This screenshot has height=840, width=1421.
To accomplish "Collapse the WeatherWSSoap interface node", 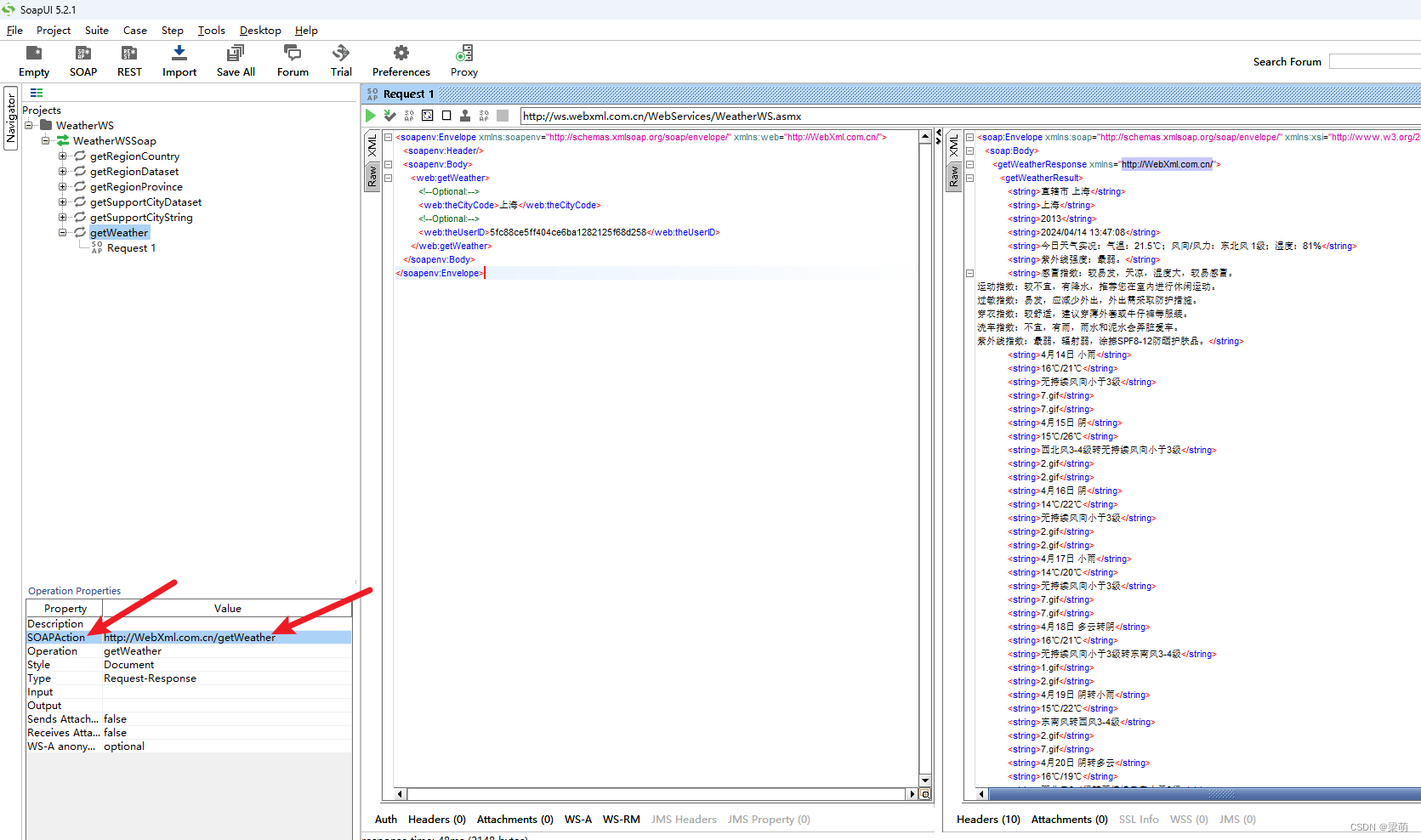I will click(x=46, y=140).
